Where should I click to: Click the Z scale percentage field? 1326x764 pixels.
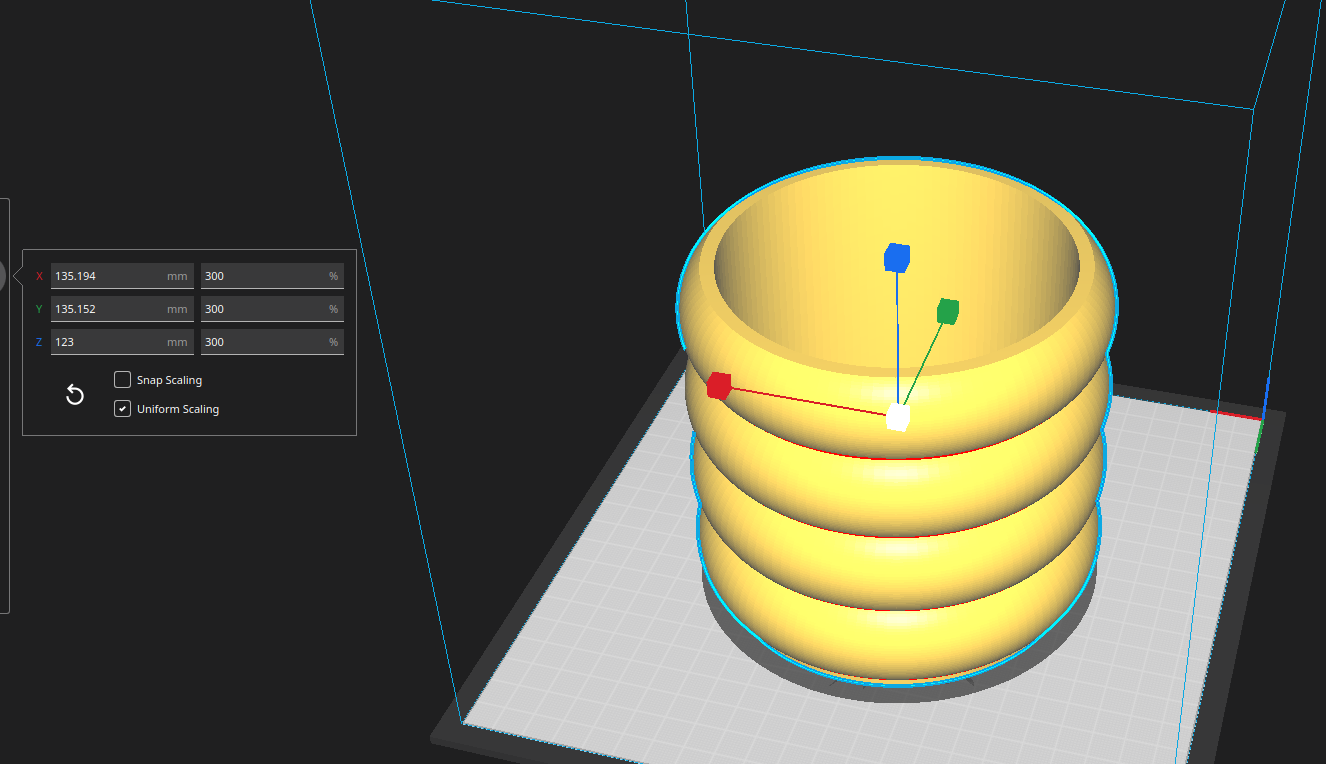click(272, 342)
